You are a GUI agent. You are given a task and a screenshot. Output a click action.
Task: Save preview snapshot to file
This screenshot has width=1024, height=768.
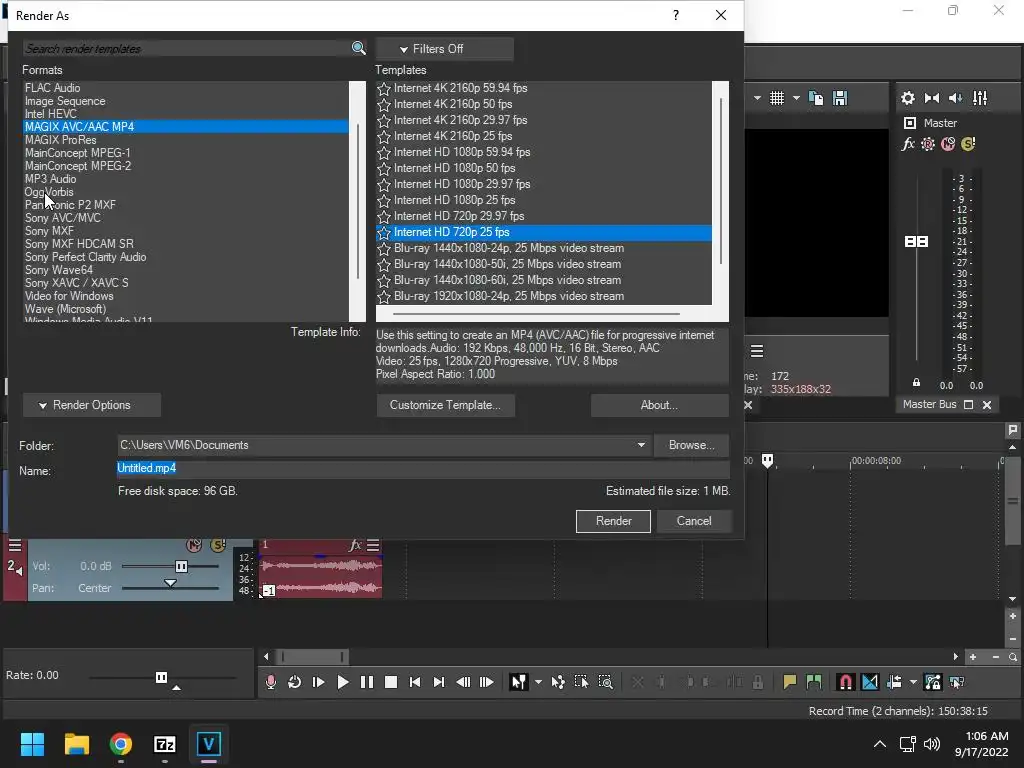coord(840,98)
